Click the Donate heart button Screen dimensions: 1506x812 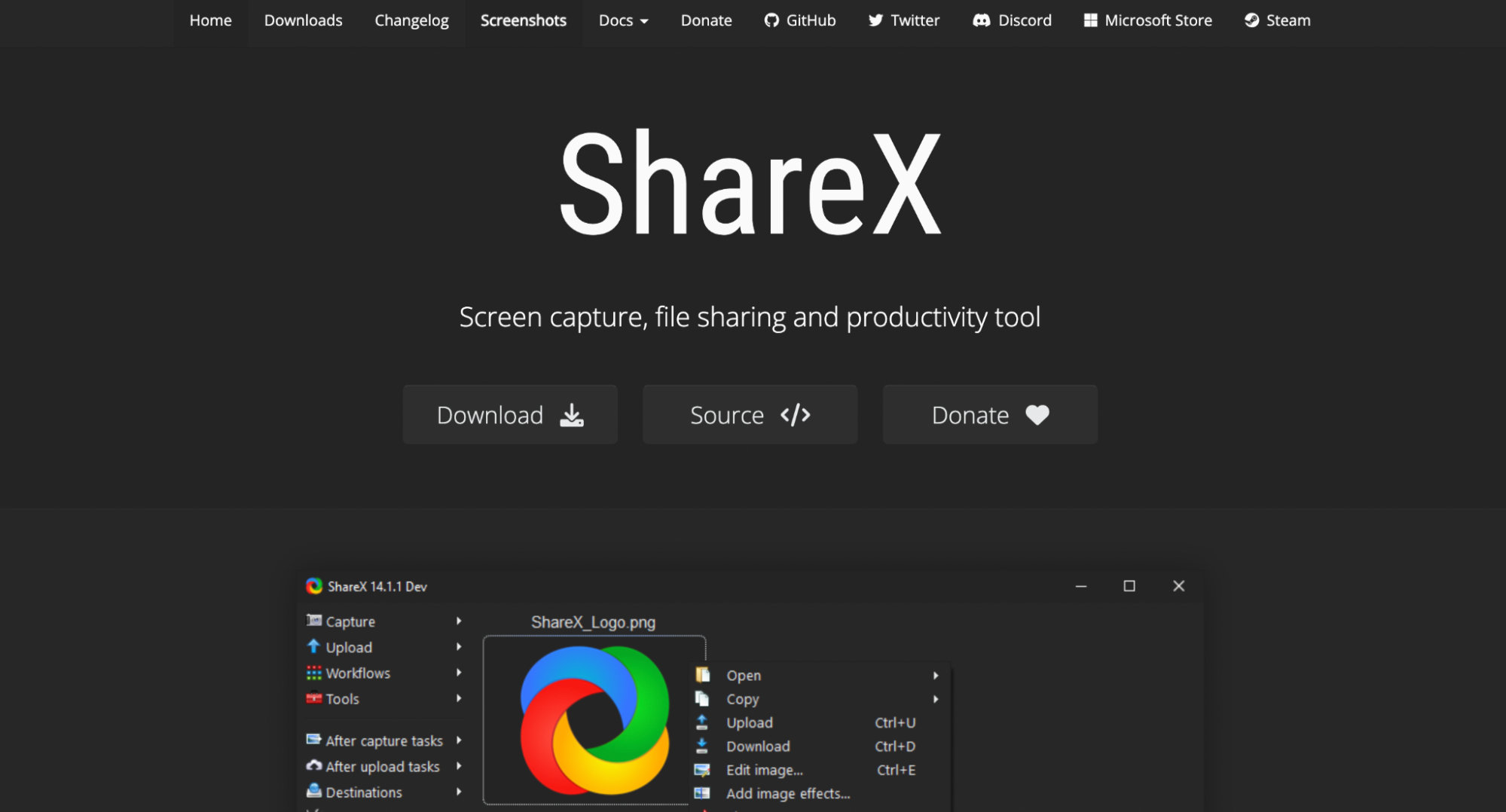click(990, 414)
